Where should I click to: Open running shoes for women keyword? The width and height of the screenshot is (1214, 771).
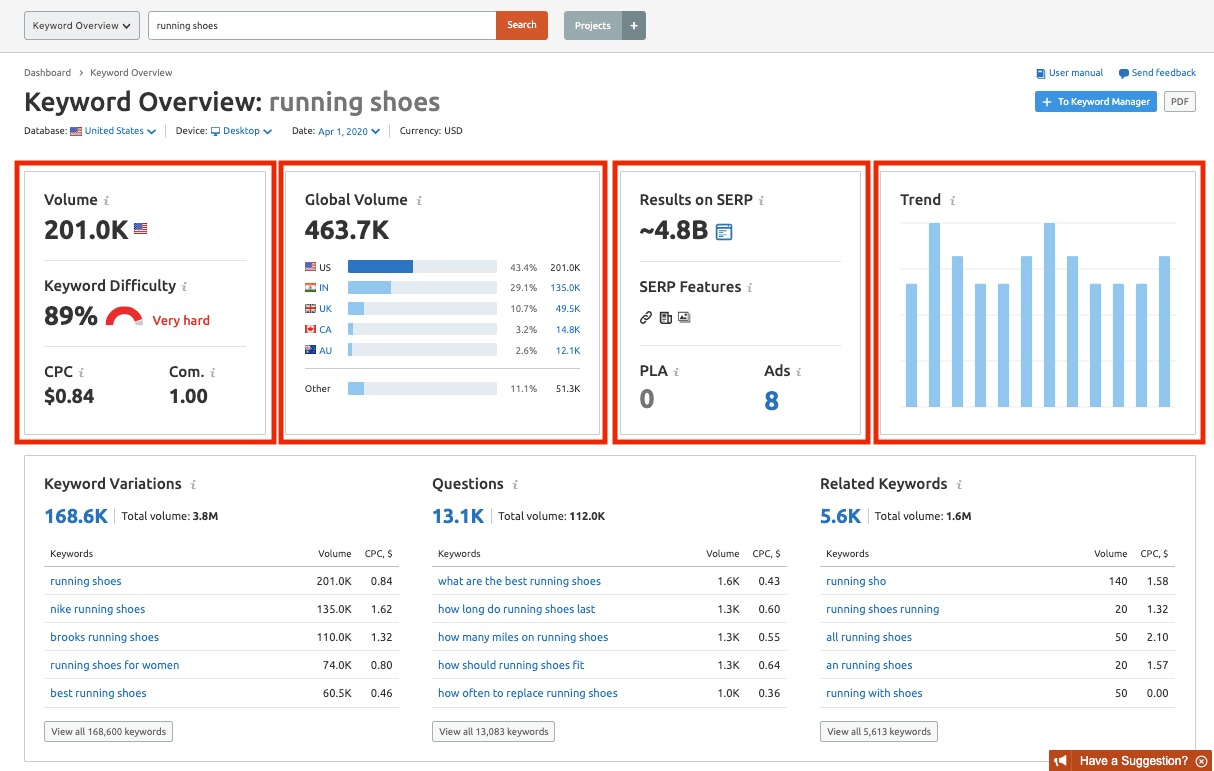(x=115, y=665)
